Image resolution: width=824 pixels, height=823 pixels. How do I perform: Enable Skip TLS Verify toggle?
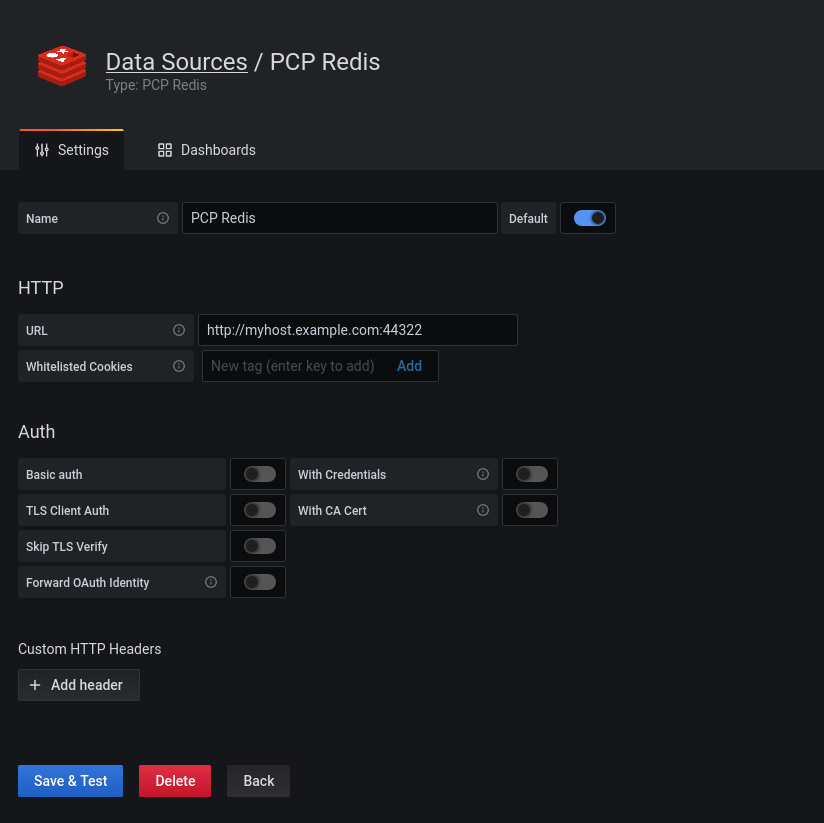pyautogui.click(x=259, y=546)
